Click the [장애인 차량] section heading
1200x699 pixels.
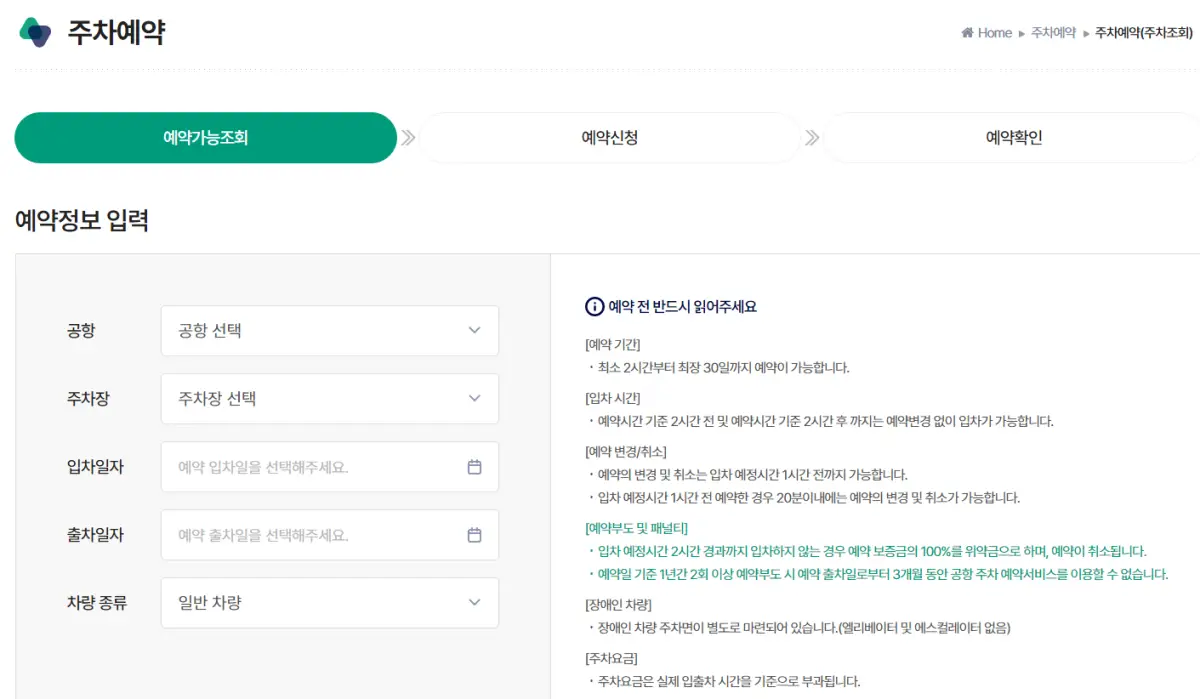(618, 605)
